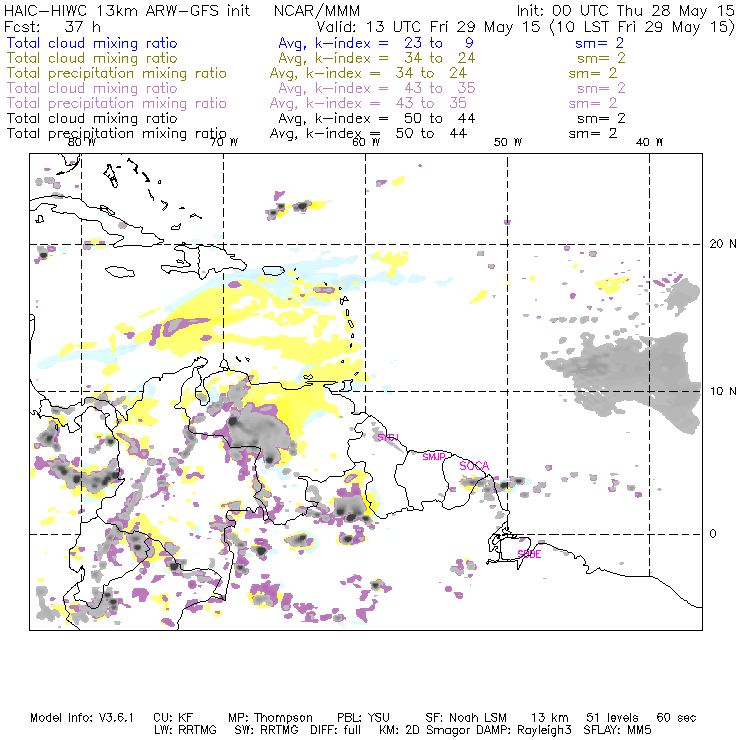740x740 pixels.
Task: Click the '60 sec' time step text
Action: click(676, 718)
